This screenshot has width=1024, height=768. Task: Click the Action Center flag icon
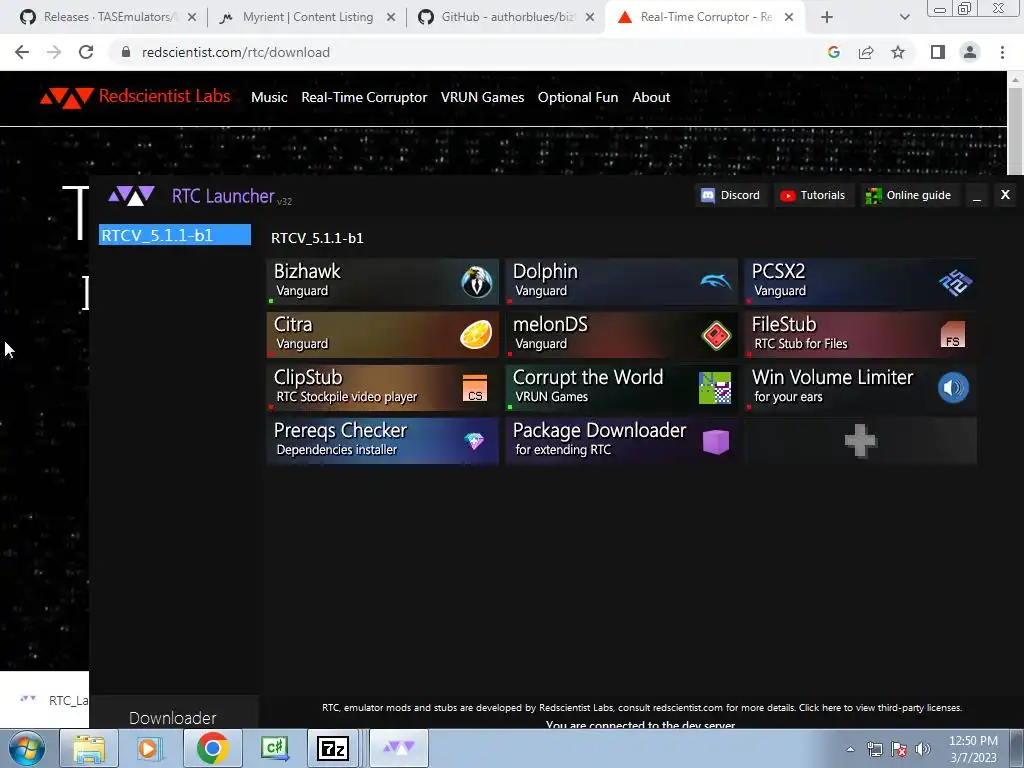click(x=899, y=749)
